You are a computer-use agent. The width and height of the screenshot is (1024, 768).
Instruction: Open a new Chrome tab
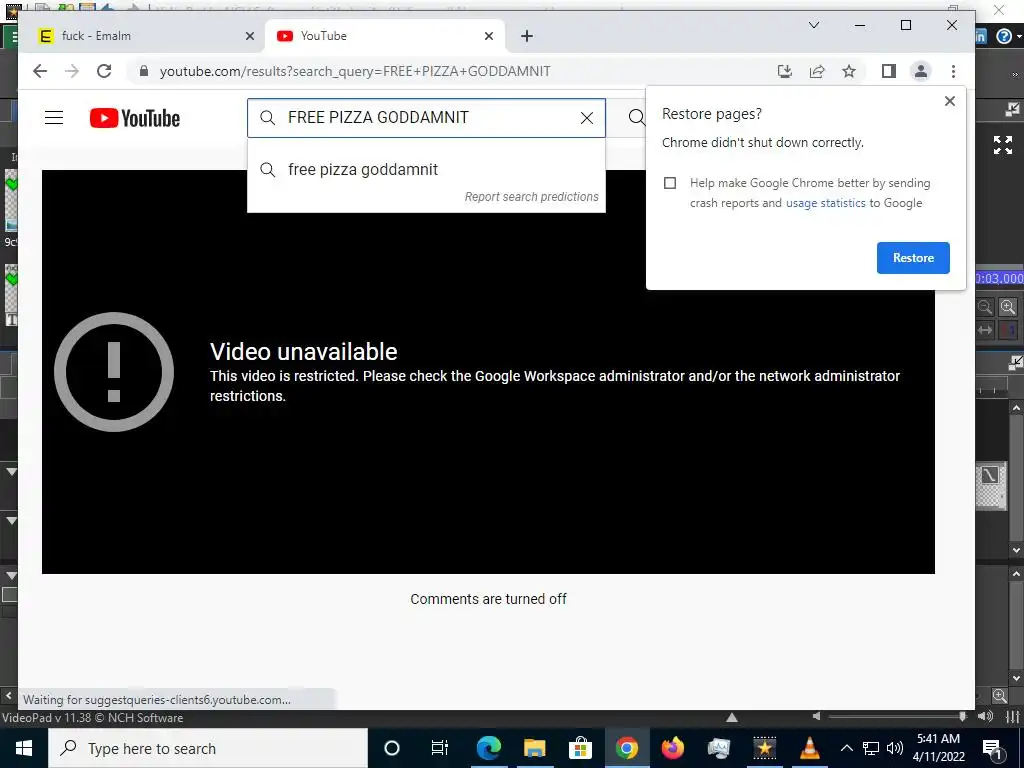tap(527, 36)
